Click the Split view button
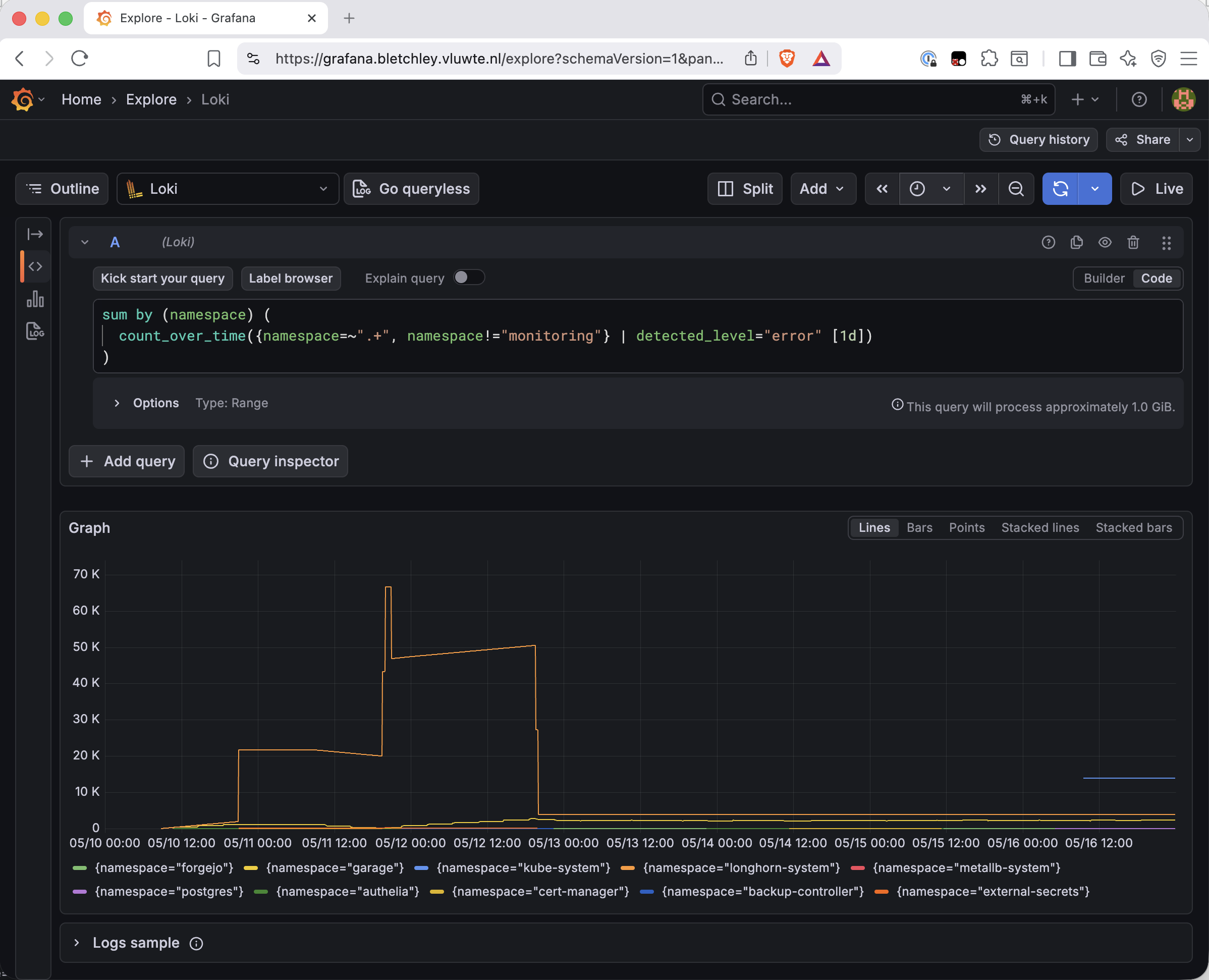Viewport: 1209px width, 980px height. 744,189
